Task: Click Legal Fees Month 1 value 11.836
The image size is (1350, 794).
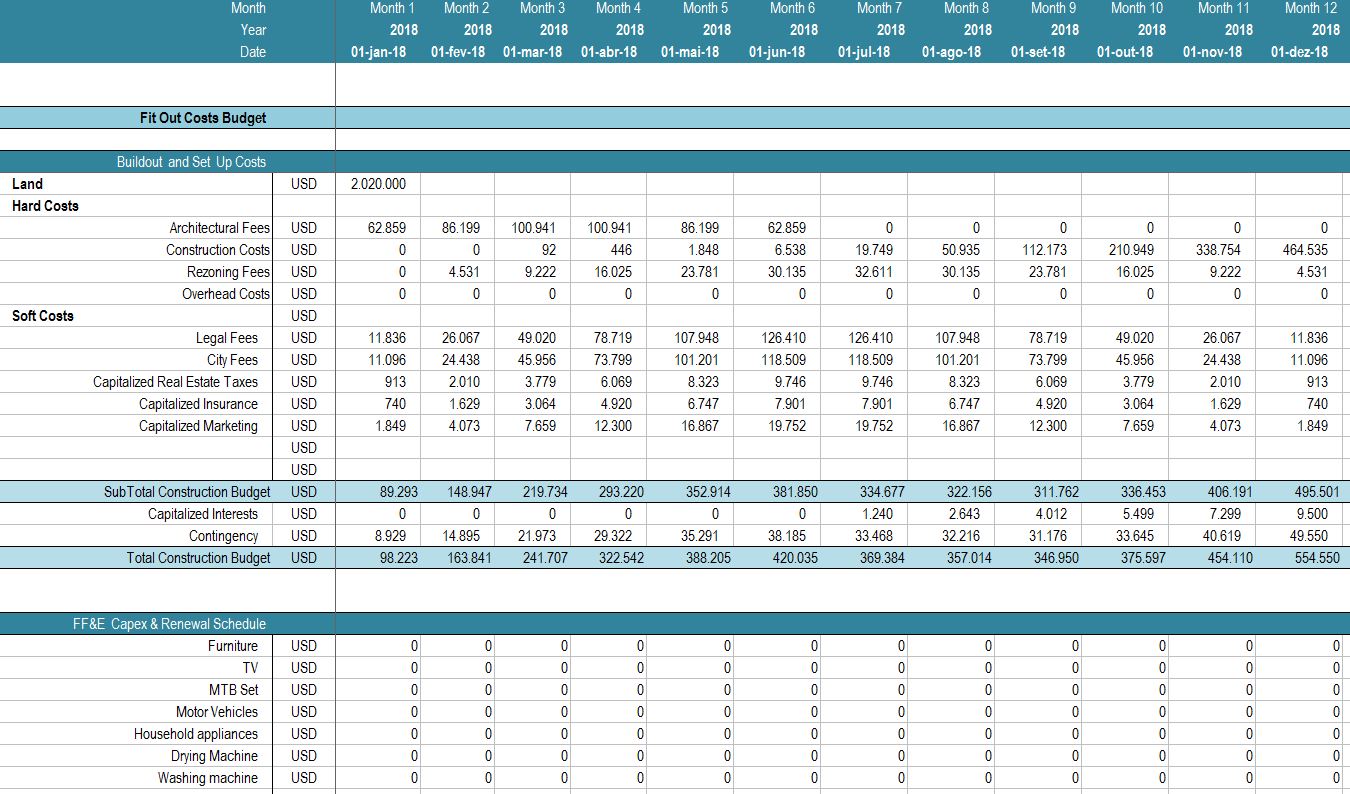Action: 386,338
